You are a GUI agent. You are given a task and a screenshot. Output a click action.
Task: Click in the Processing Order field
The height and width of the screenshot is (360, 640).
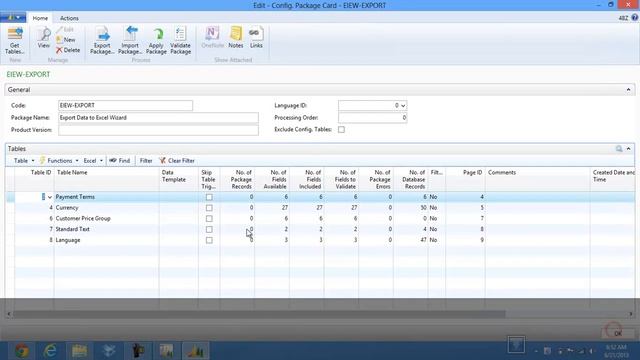tap(372, 118)
